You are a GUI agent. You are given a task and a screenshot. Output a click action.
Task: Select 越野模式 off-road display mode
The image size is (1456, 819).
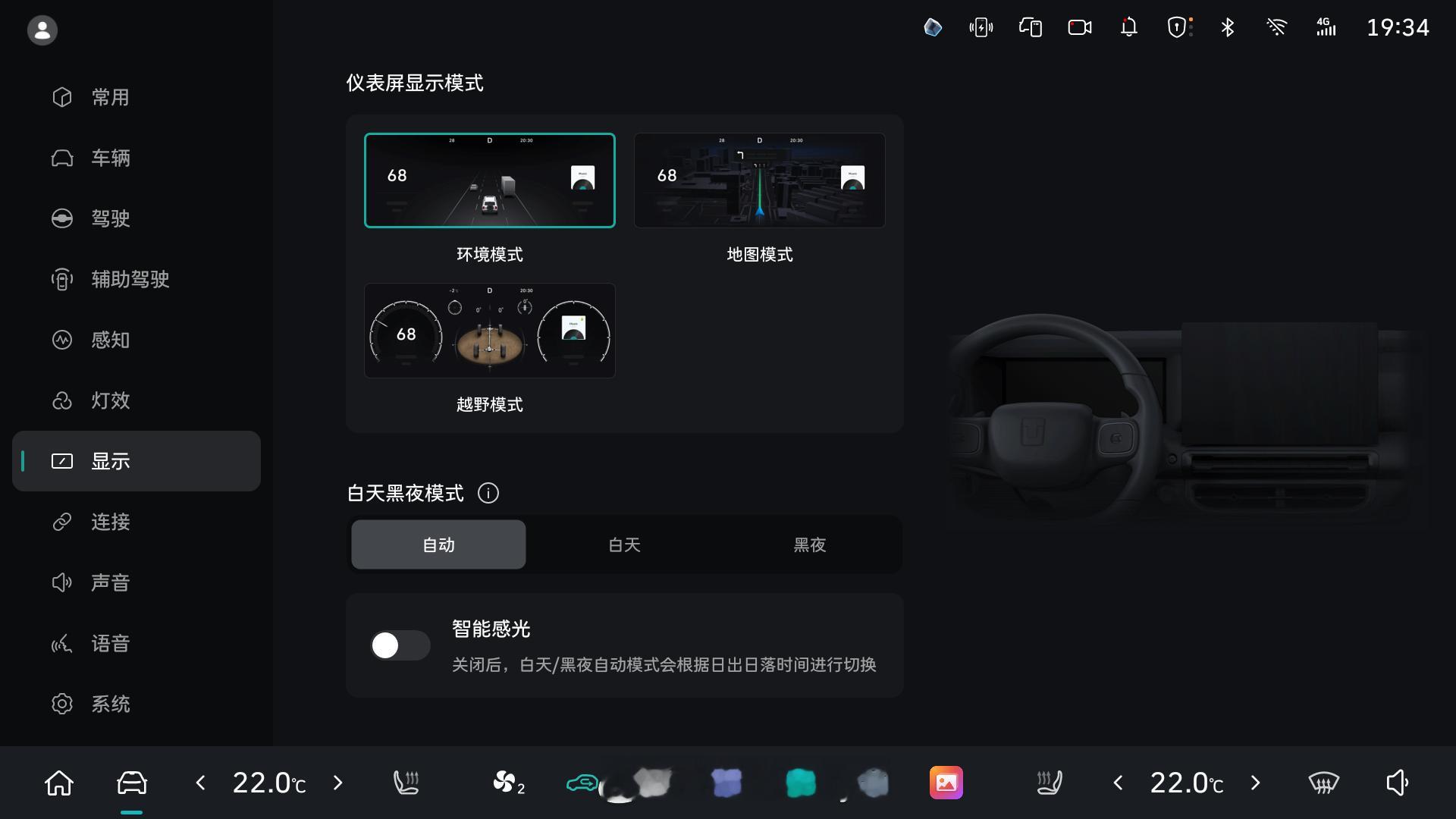tap(489, 331)
